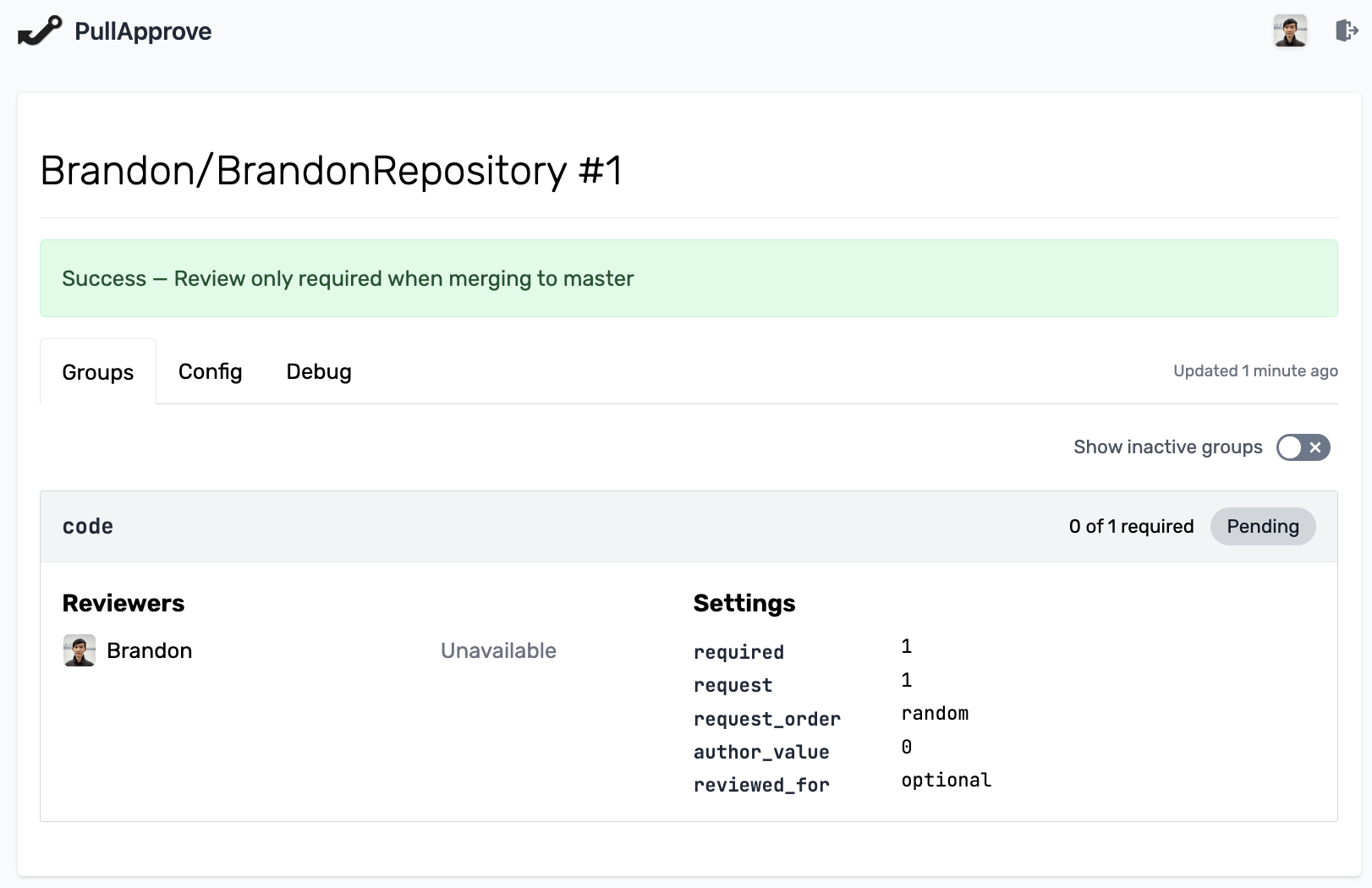The image size is (1372, 888).
Task: Click the Brandon/BrandonRepository #1 title
Action: point(332,171)
